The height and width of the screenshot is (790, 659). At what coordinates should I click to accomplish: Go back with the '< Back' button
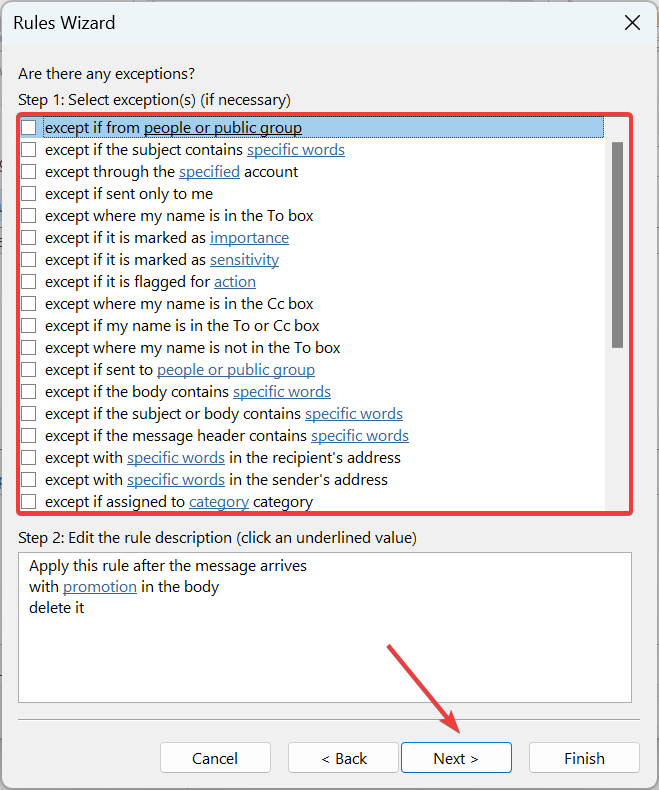(x=344, y=758)
